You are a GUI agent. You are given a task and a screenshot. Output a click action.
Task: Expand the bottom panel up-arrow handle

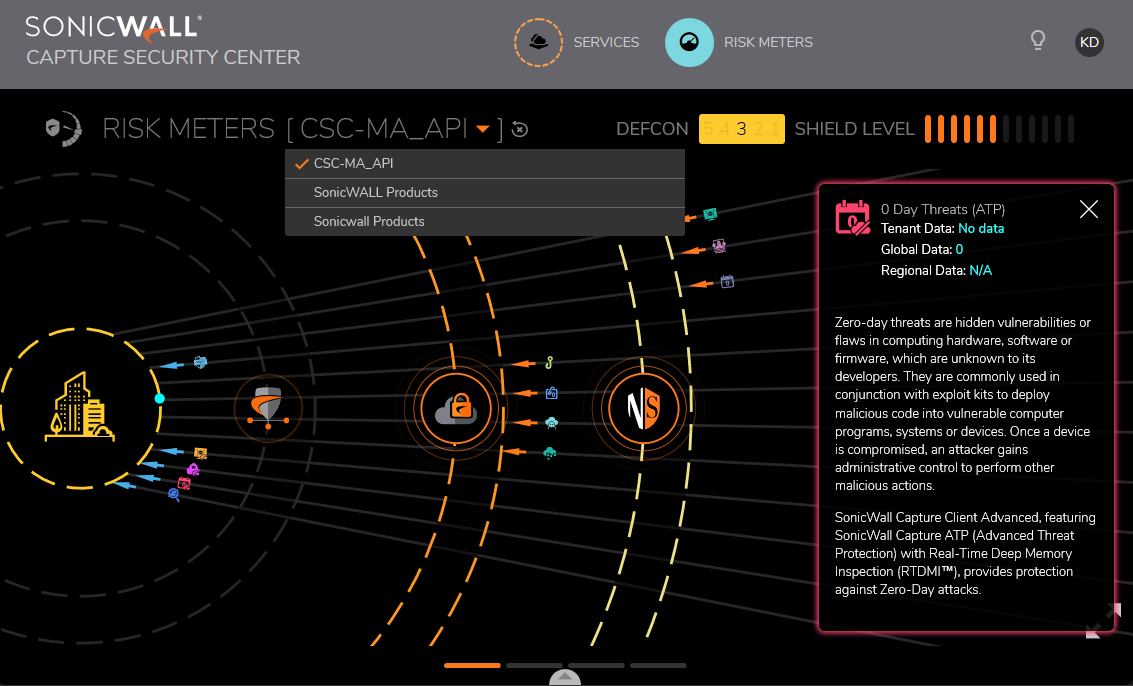pyautogui.click(x=565, y=677)
